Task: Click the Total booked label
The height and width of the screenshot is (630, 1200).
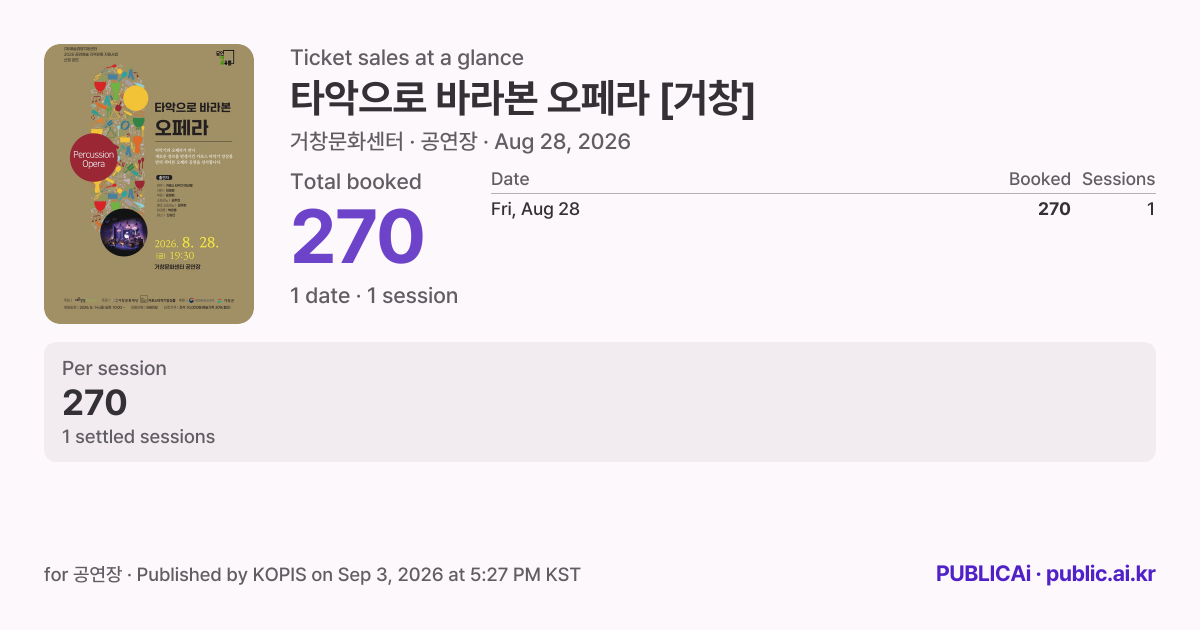Action: tap(356, 182)
